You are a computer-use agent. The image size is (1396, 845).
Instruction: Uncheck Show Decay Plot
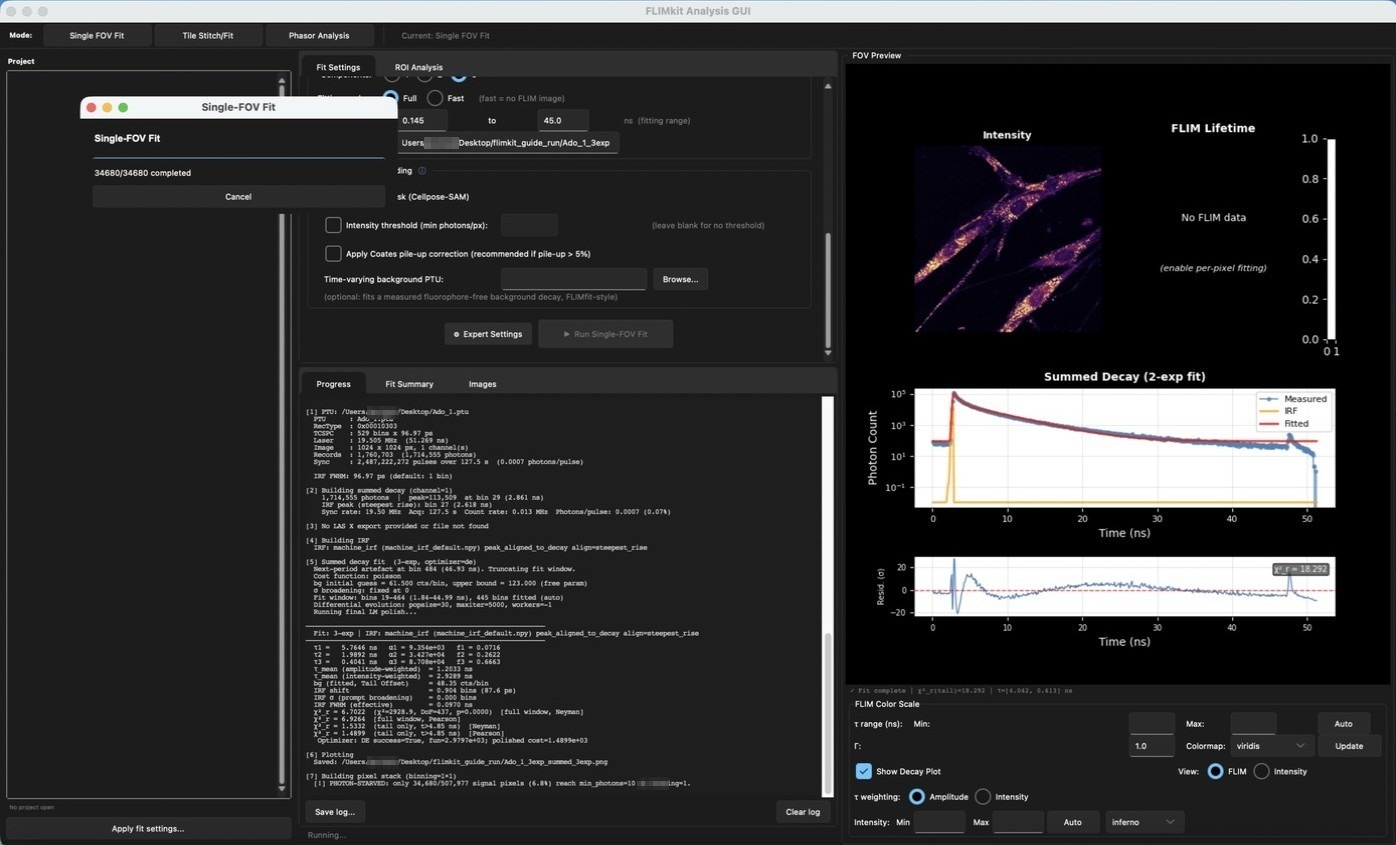click(864, 771)
